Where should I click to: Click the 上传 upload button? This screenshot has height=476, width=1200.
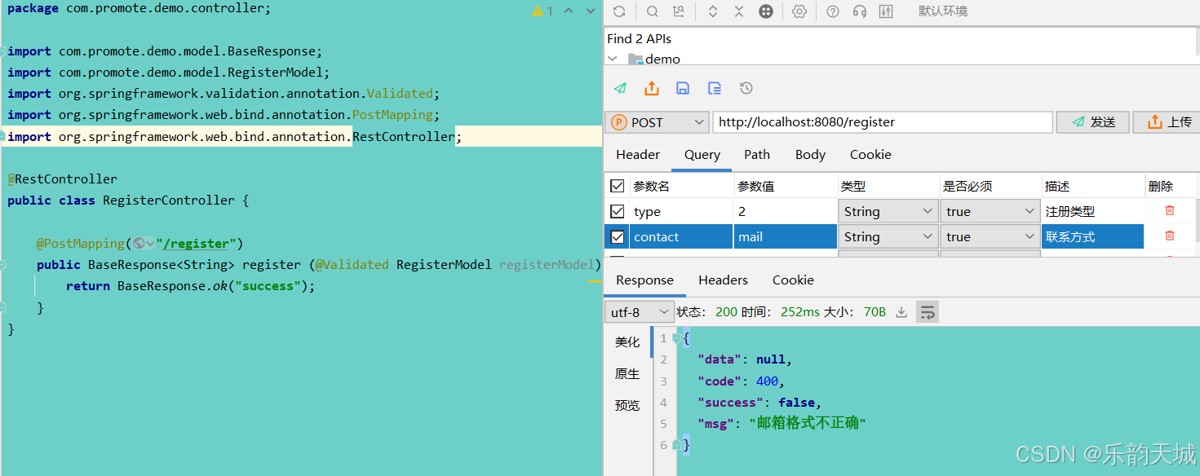[x=1169, y=122]
